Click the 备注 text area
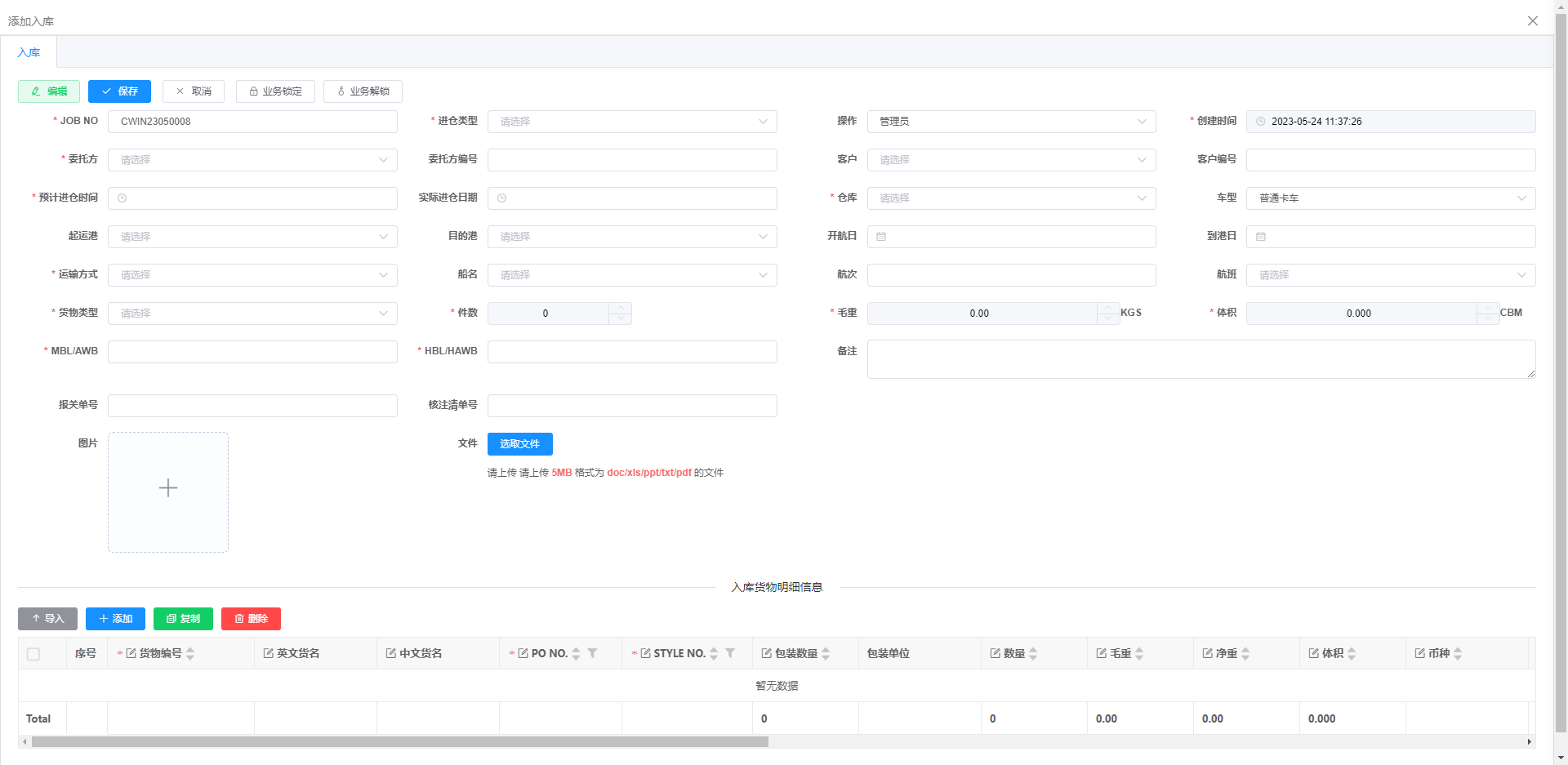The height and width of the screenshot is (765, 1568). click(1201, 359)
